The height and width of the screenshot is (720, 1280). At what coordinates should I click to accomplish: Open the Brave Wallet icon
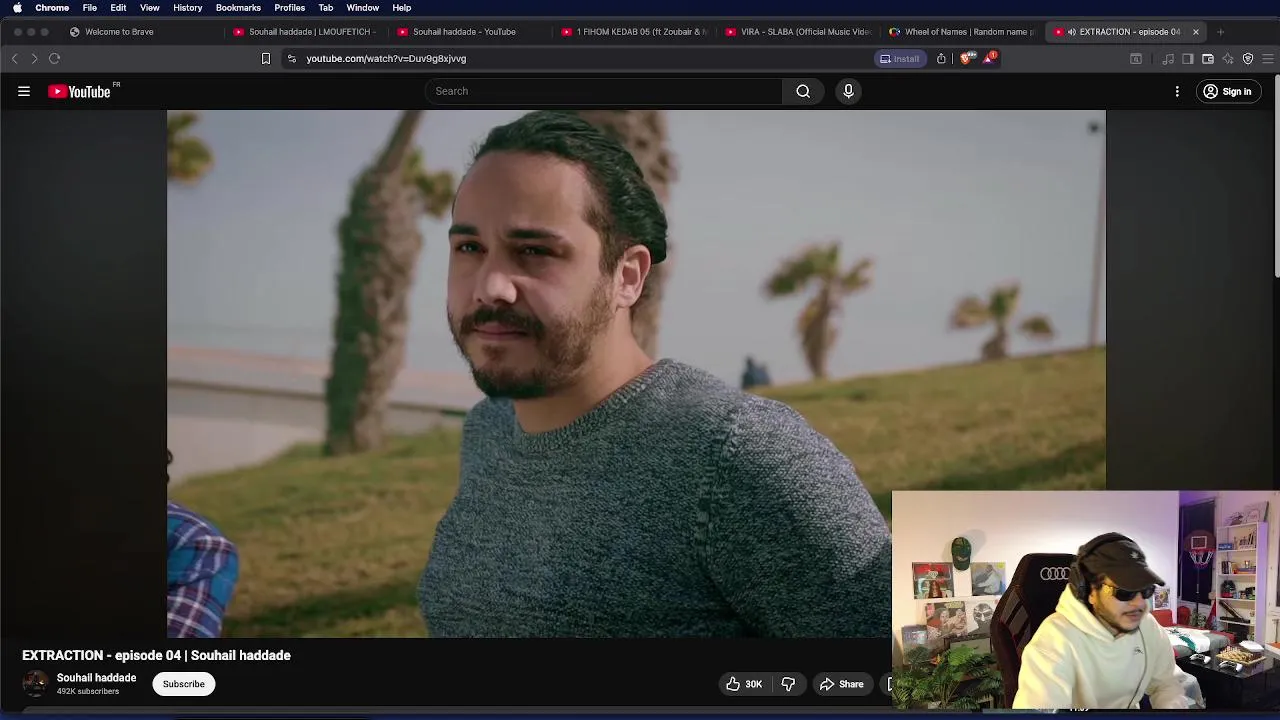(1208, 59)
